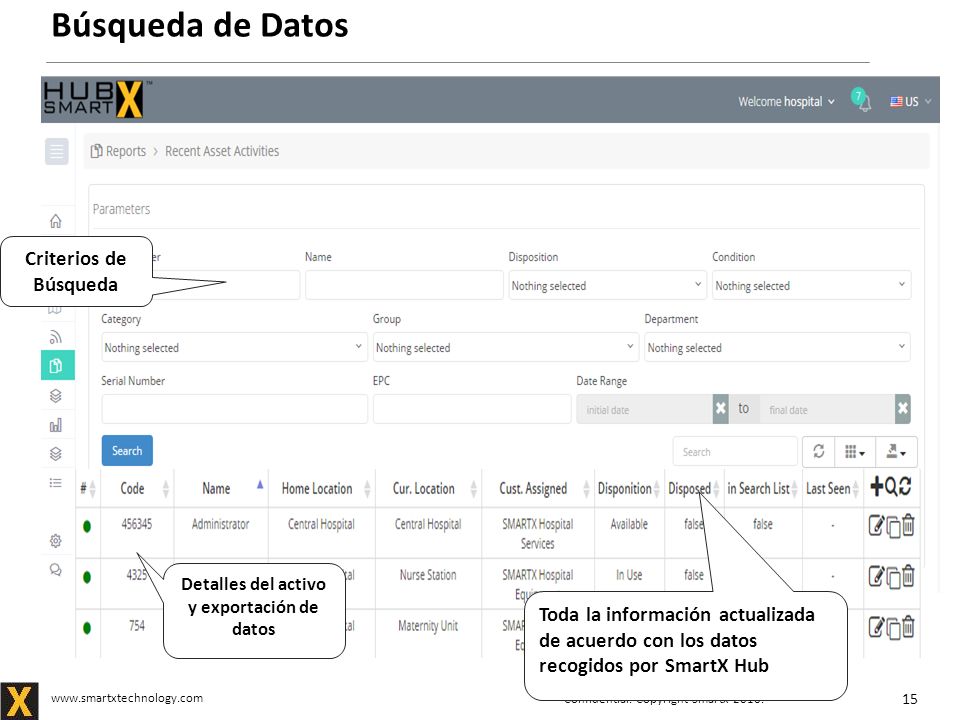Edit the Maternity Unit row
The width and height of the screenshot is (960, 720).
[x=877, y=627]
